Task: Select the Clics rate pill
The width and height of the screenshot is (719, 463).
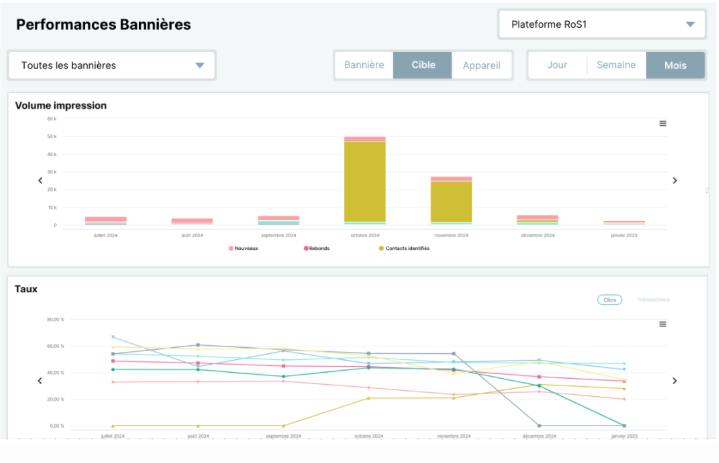Action: [609, 300]
